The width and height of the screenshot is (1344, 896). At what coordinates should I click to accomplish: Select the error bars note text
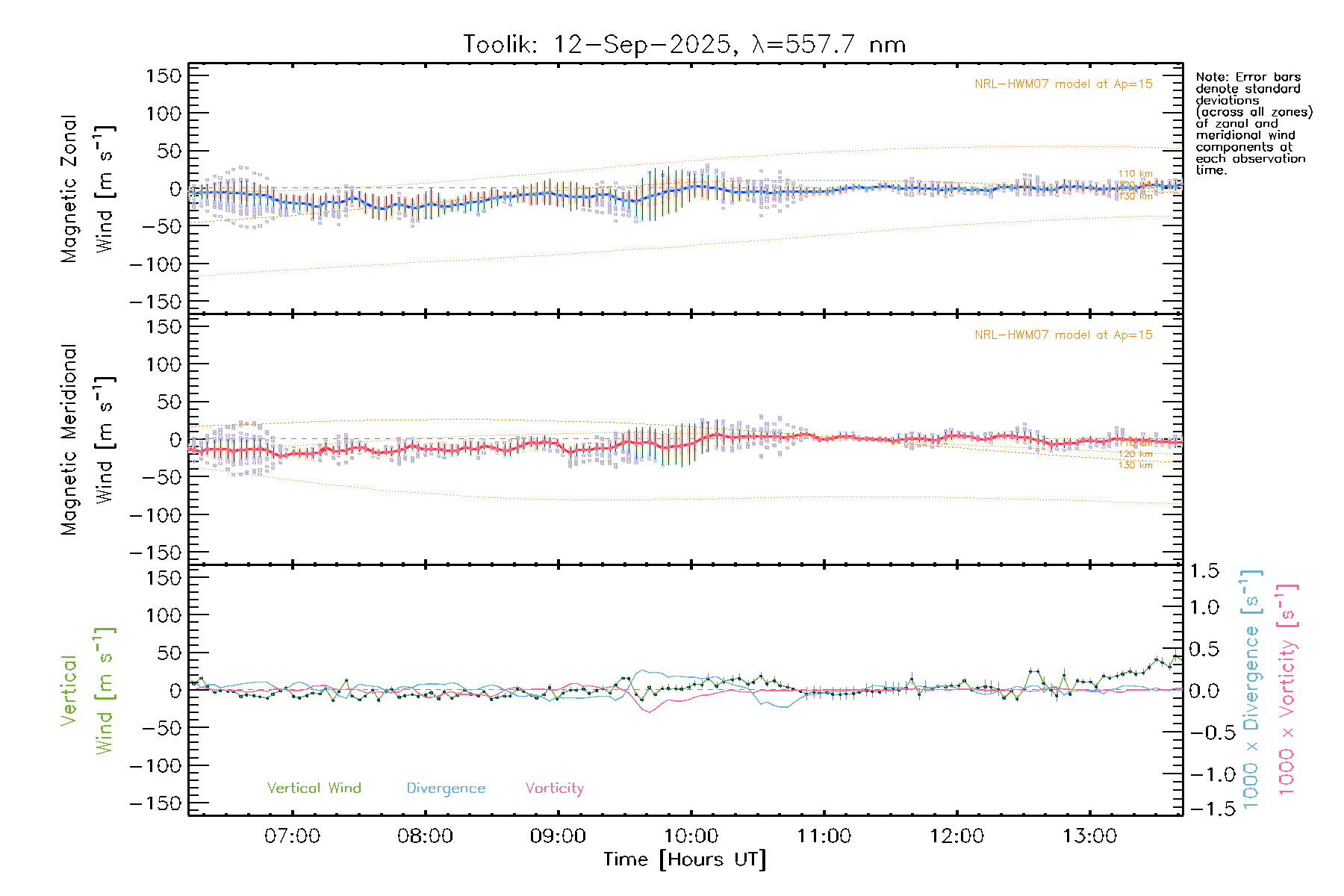pyautogui.click(x=1252, y=123)
